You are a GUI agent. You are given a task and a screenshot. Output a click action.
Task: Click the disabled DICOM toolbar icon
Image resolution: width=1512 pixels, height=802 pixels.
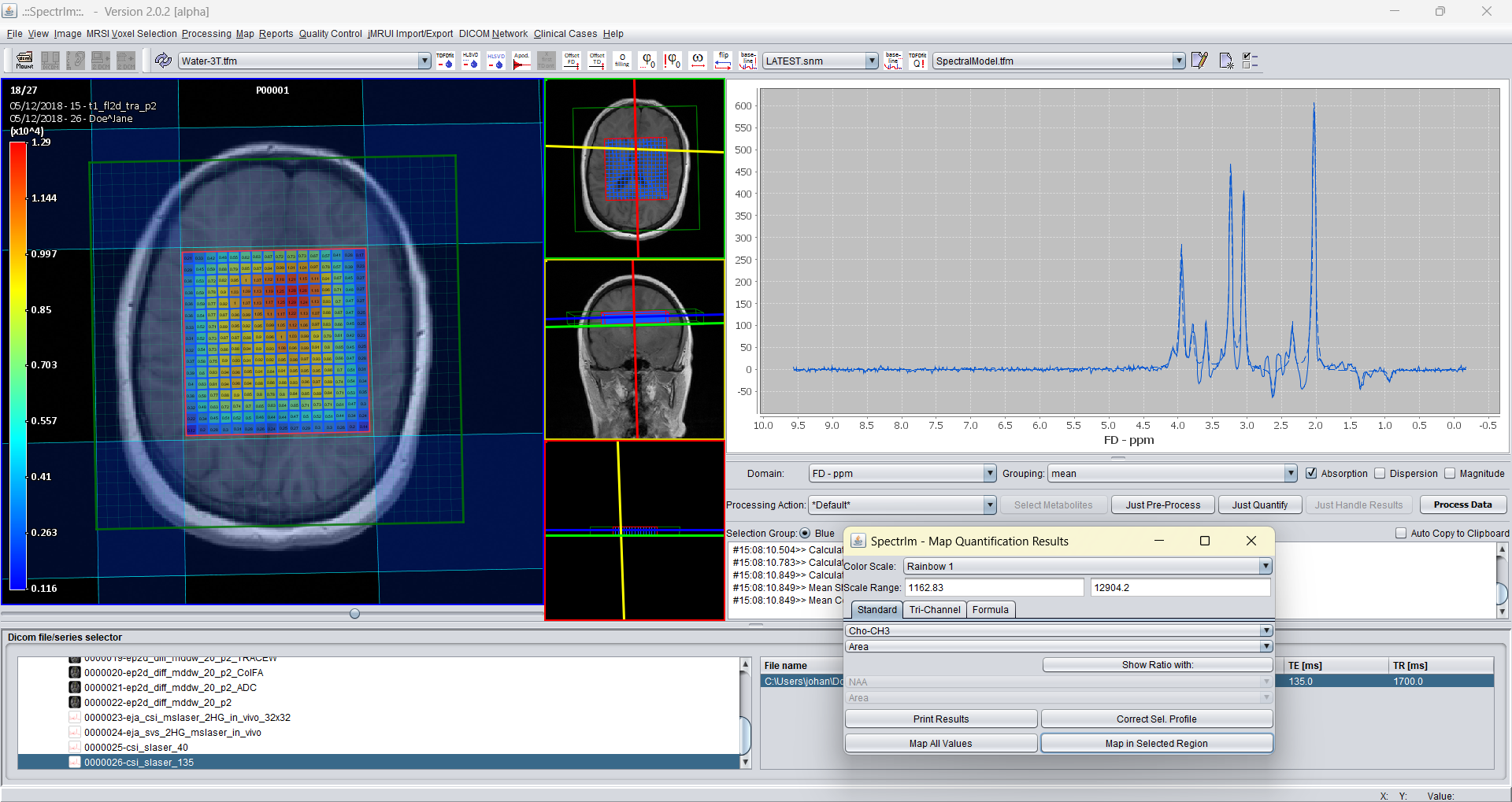50,61
